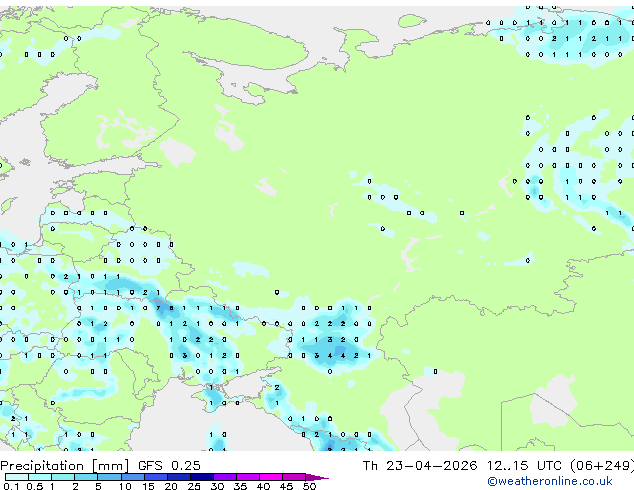Click the '45' legend scale label
This screenshot has height=490, width=634.
(286, 486)
